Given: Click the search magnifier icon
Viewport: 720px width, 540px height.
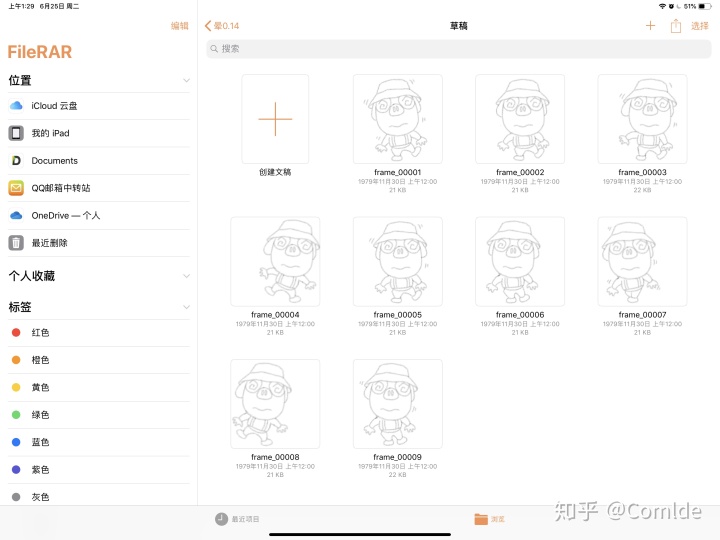Looking at the screenshot, I should [214, 49].
